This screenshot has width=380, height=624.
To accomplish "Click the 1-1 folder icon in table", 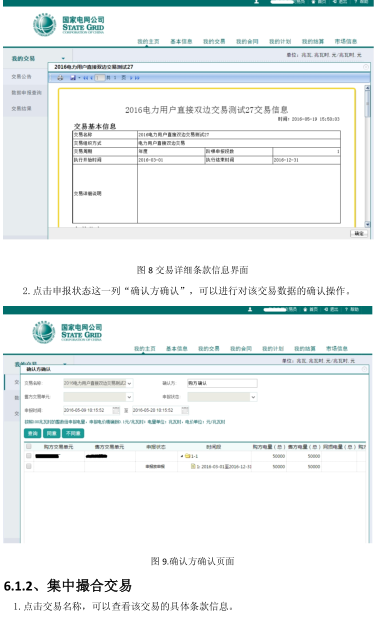I will click(187, 456).
